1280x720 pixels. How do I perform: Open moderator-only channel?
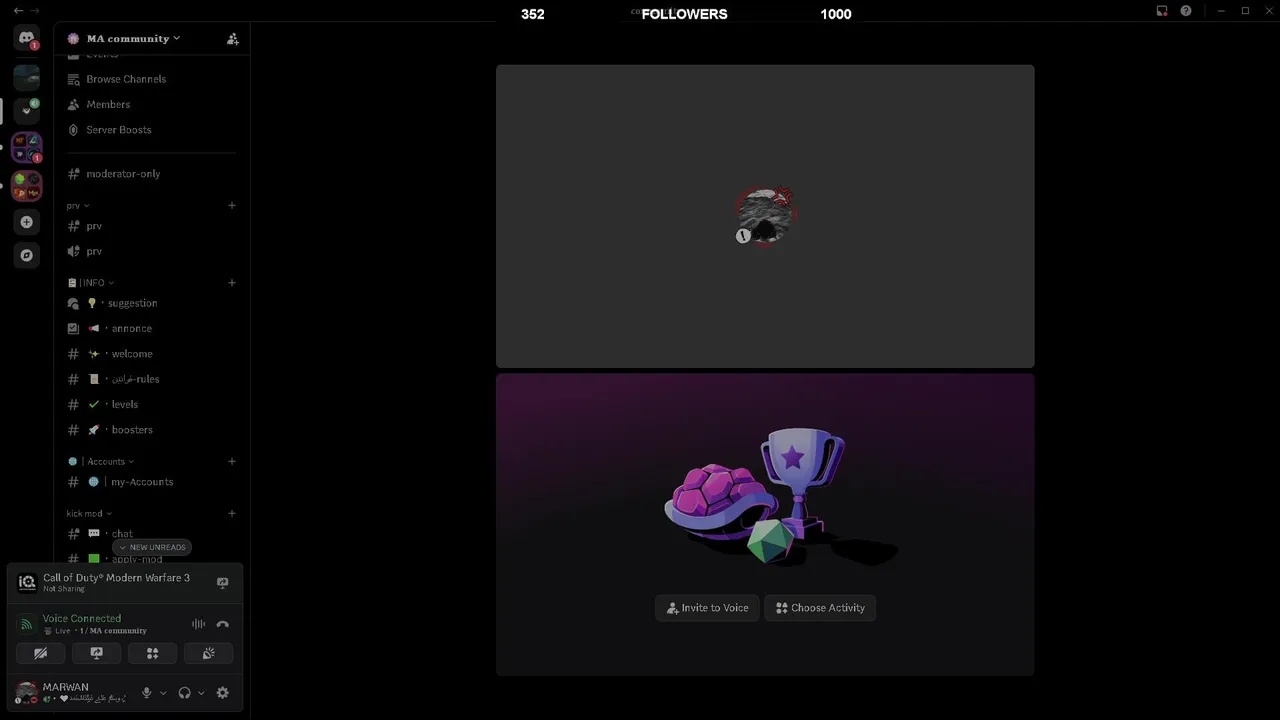pos(150,174)
